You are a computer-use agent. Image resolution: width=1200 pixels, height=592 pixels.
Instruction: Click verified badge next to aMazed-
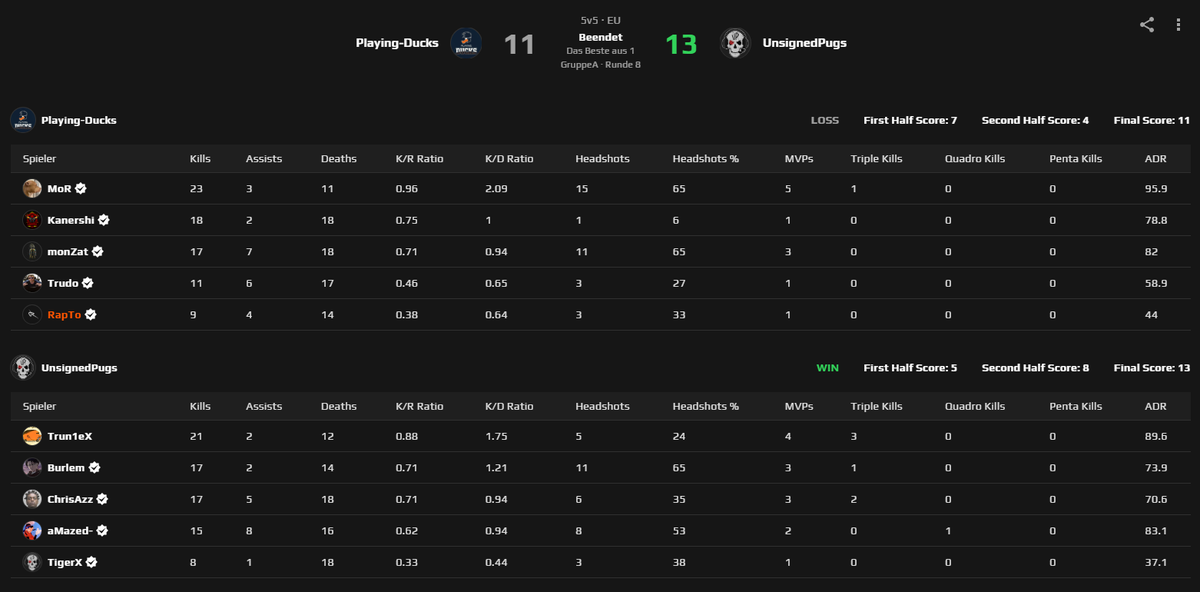click(102, 531)
